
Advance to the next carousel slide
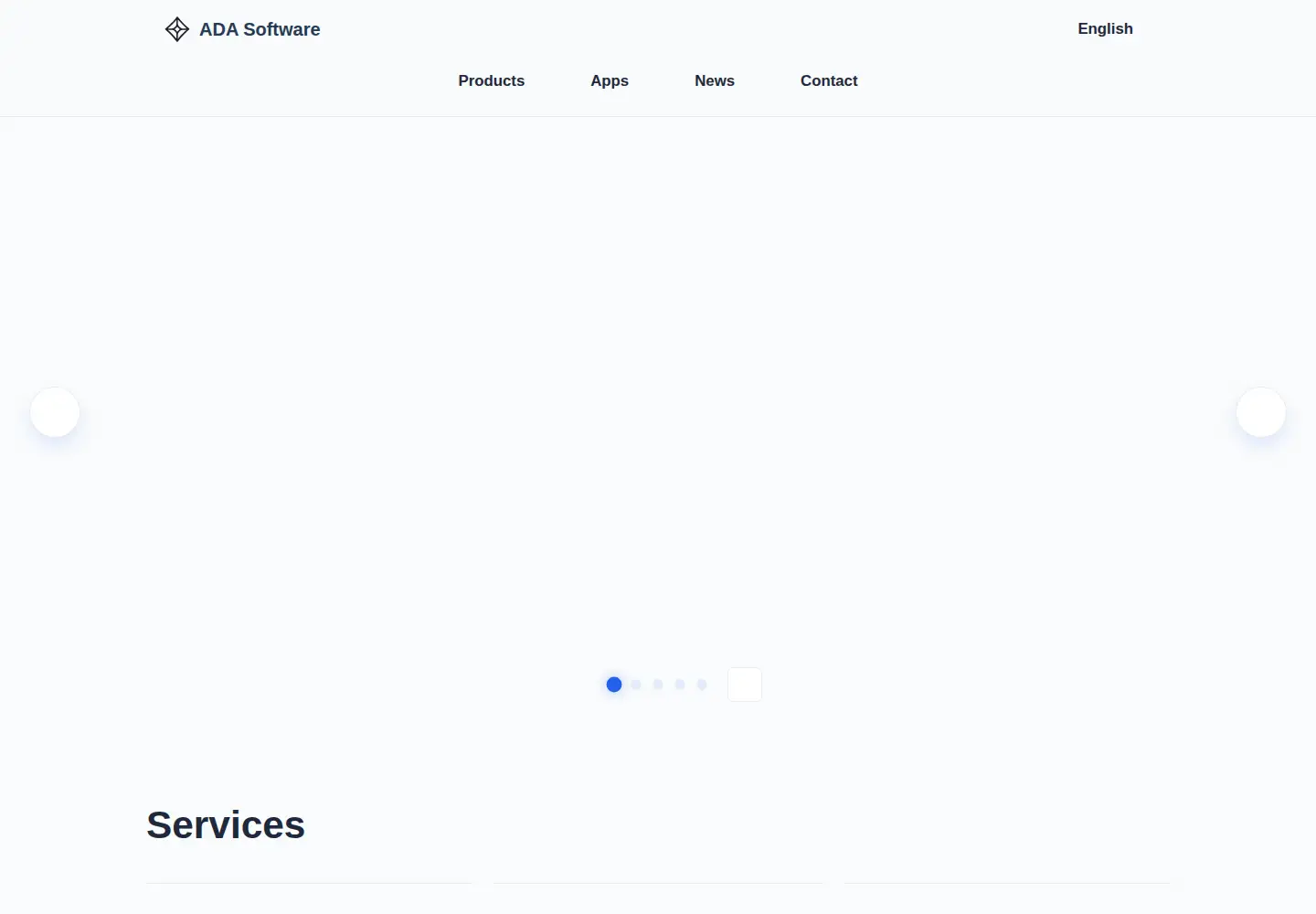1261,412
